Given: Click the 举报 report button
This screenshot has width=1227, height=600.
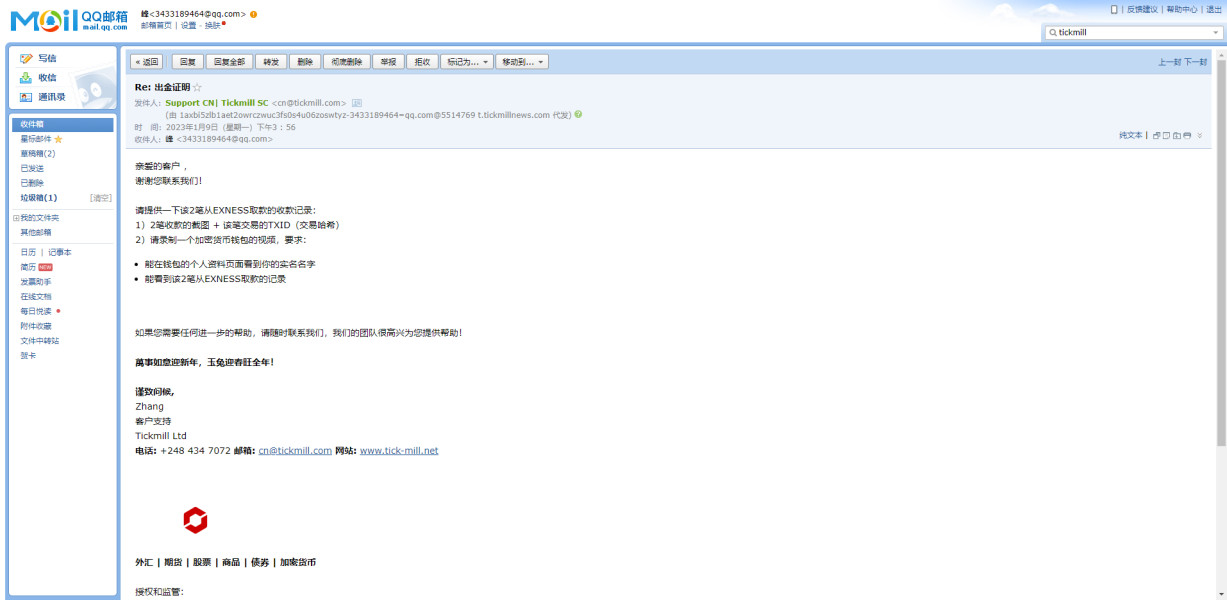Looking at the screenshot, I should [388, 62].
